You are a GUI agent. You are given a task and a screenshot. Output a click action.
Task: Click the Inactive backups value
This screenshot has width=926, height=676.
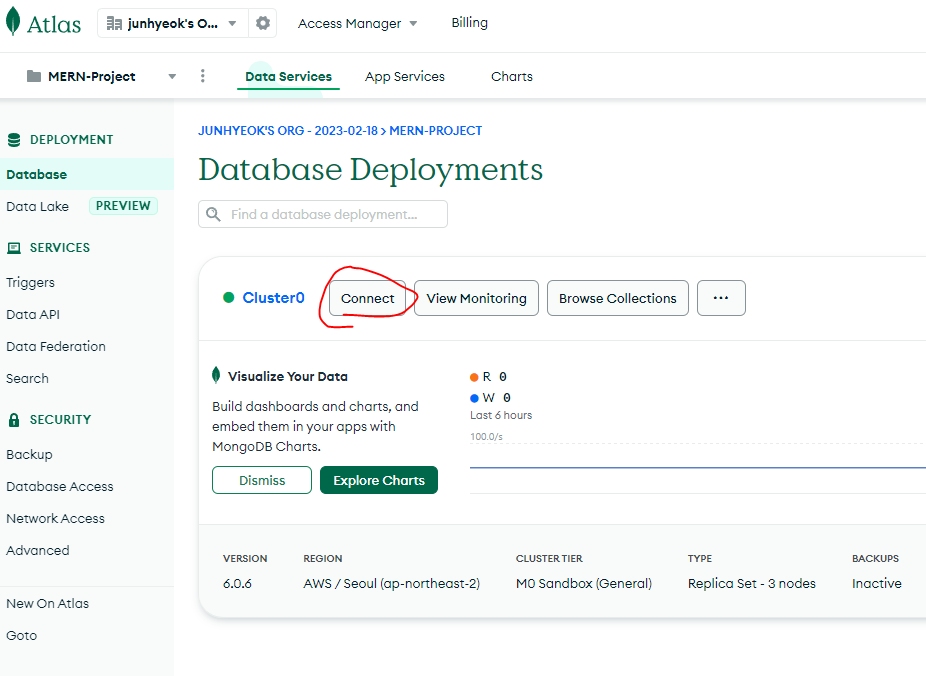pyautogui.click(x=876, y=583)
